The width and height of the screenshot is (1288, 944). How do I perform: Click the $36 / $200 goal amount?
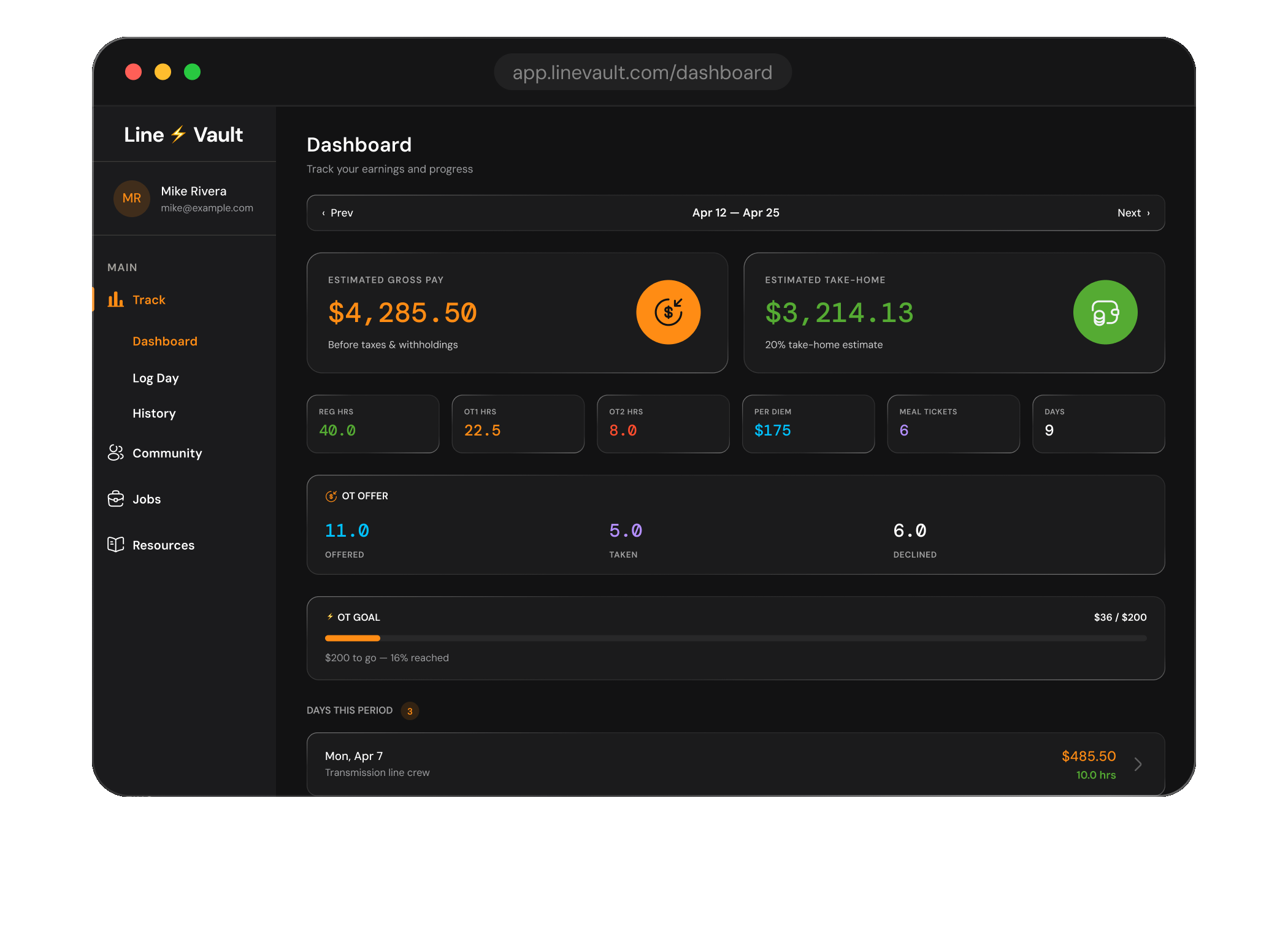1120,617
